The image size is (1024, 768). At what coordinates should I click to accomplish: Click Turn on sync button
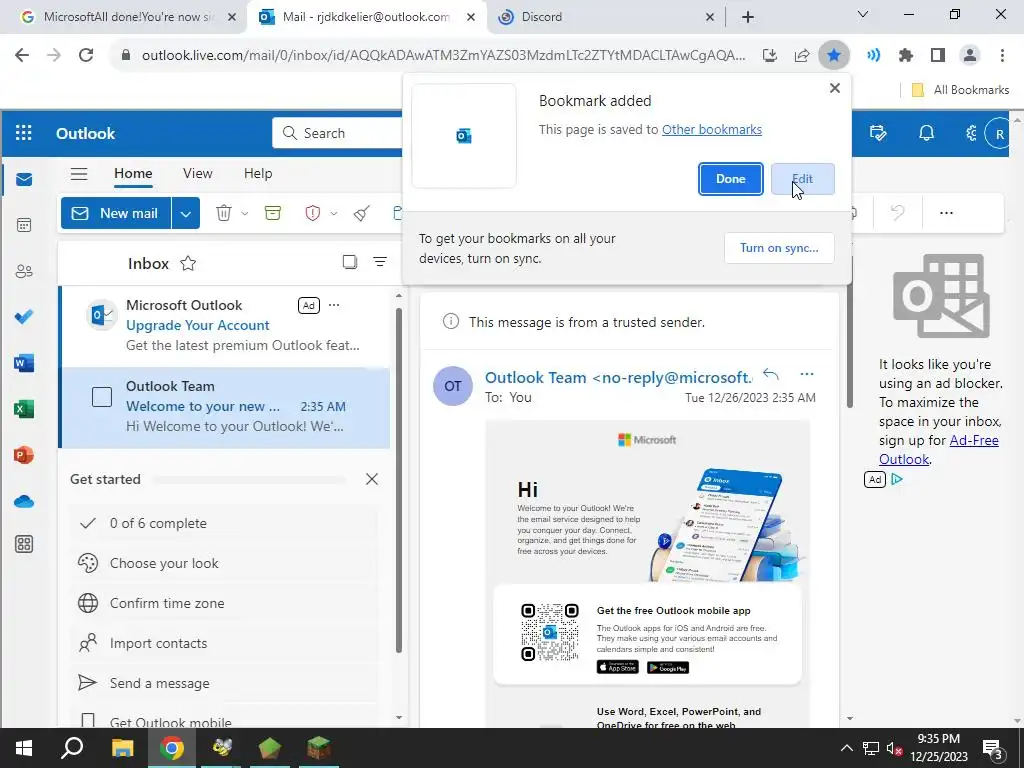(x=779, y=248)
